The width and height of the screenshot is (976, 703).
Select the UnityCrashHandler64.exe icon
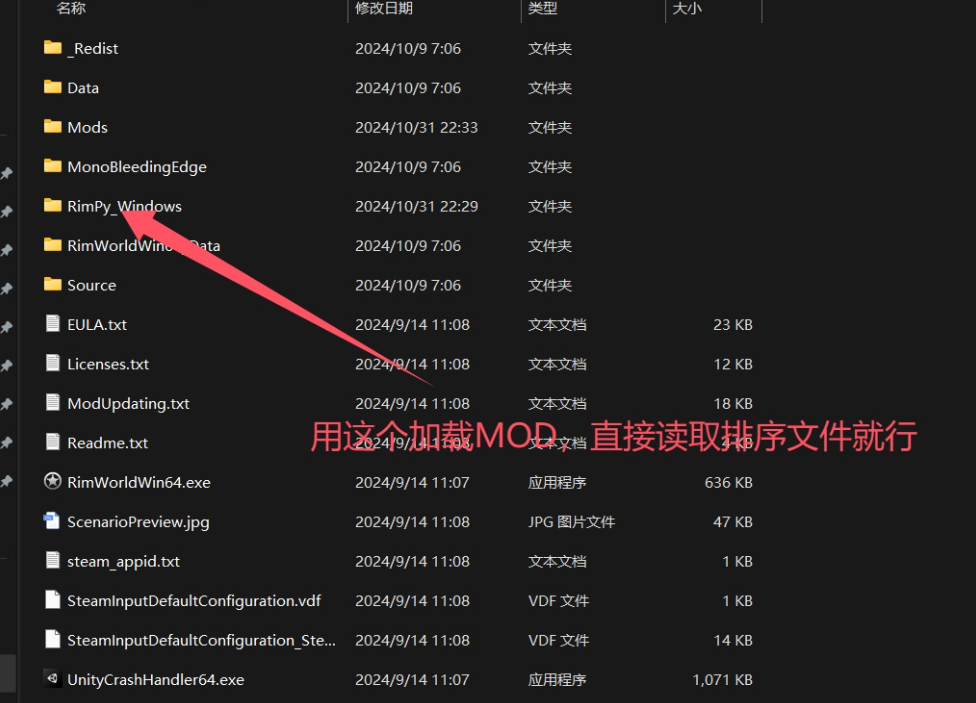53,679
